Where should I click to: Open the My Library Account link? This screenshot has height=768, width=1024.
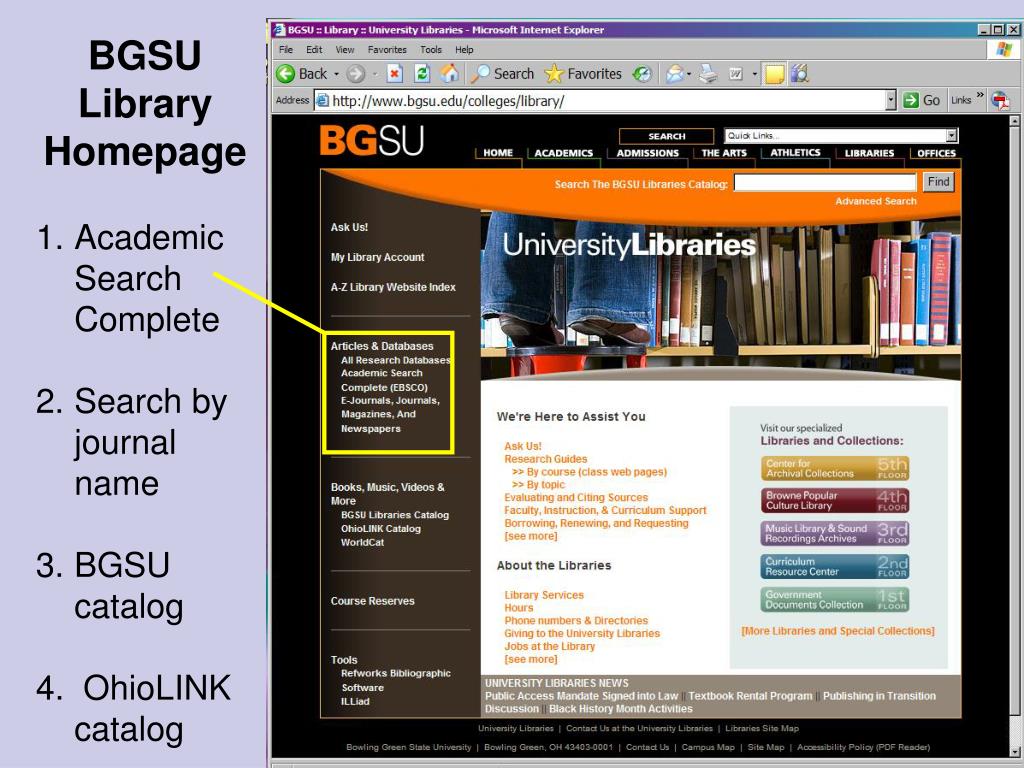[377, 257]
